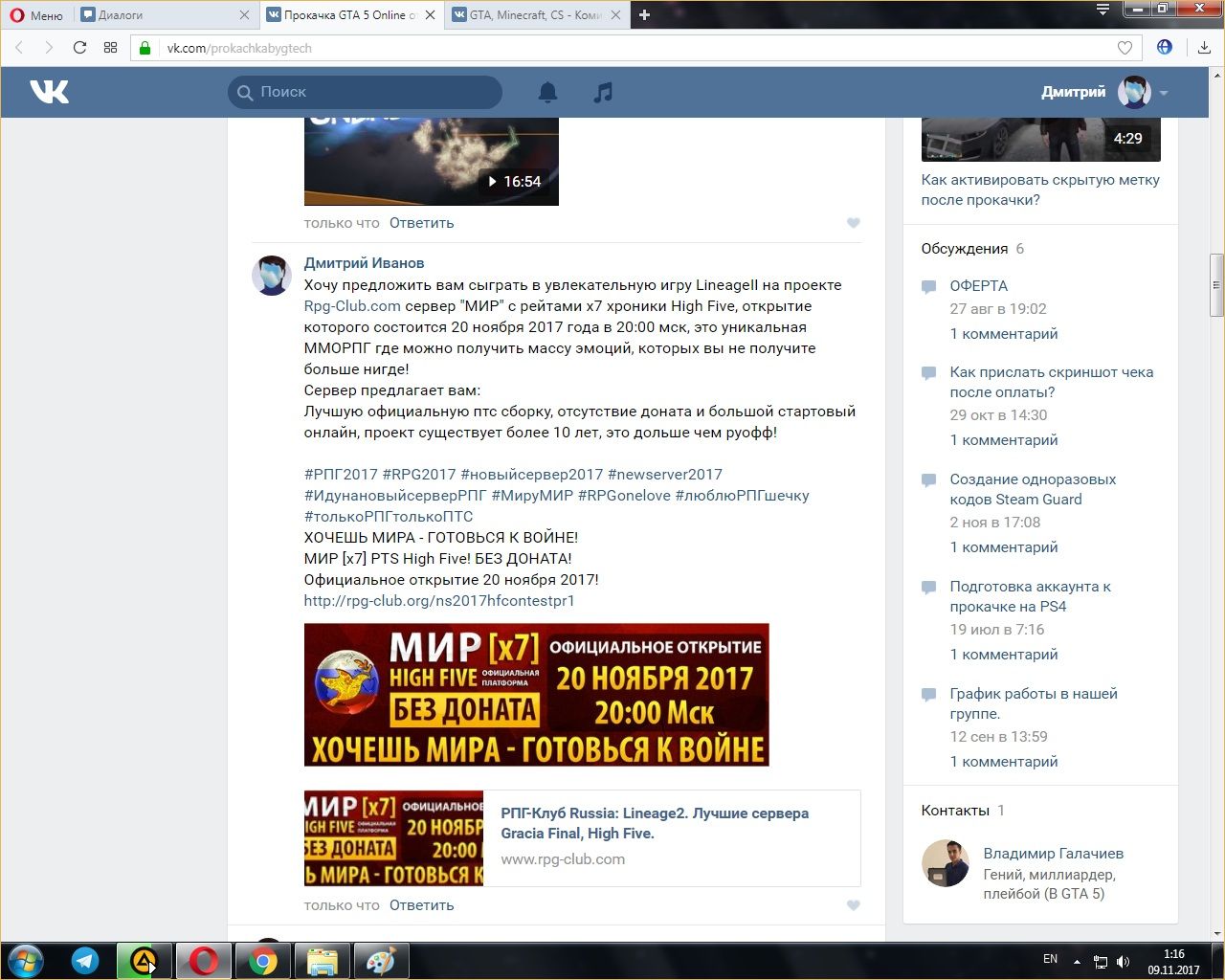Open the volume tray icon
Screen dimensions: 1225x980
1123,961
